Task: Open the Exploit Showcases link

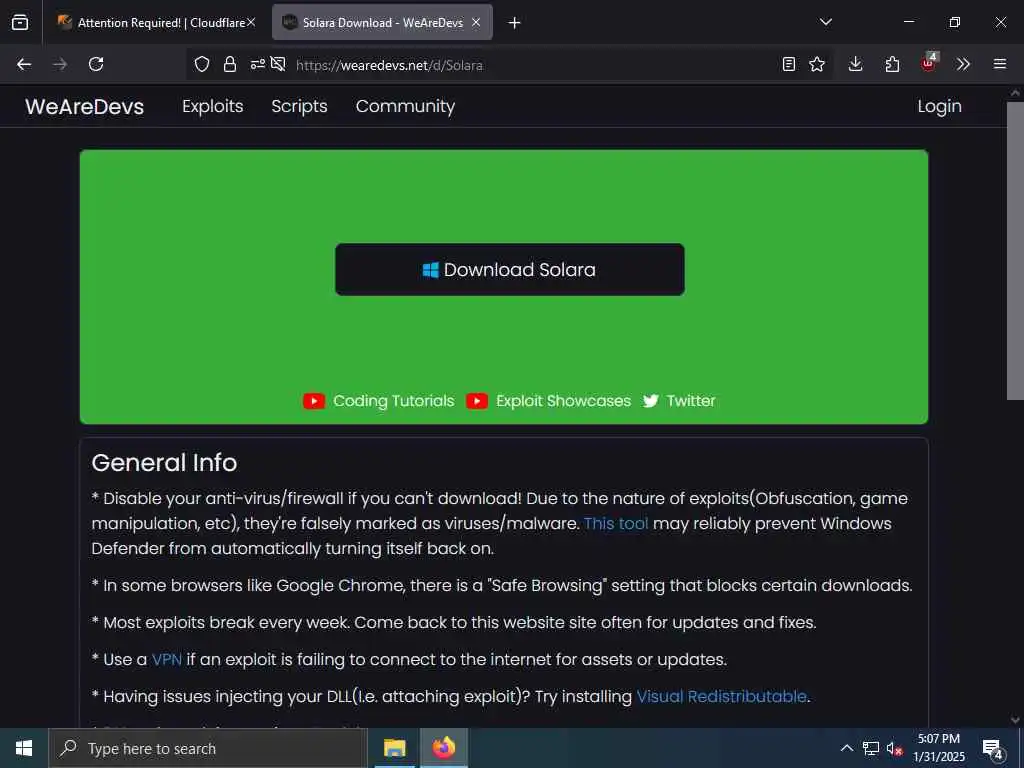Action: [564, 401]
